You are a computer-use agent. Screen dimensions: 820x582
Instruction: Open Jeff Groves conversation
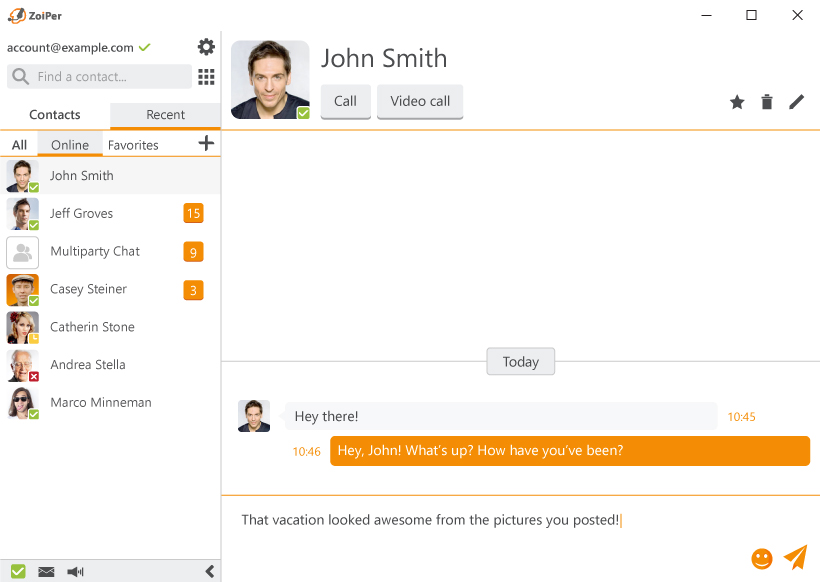pos(82,213)
